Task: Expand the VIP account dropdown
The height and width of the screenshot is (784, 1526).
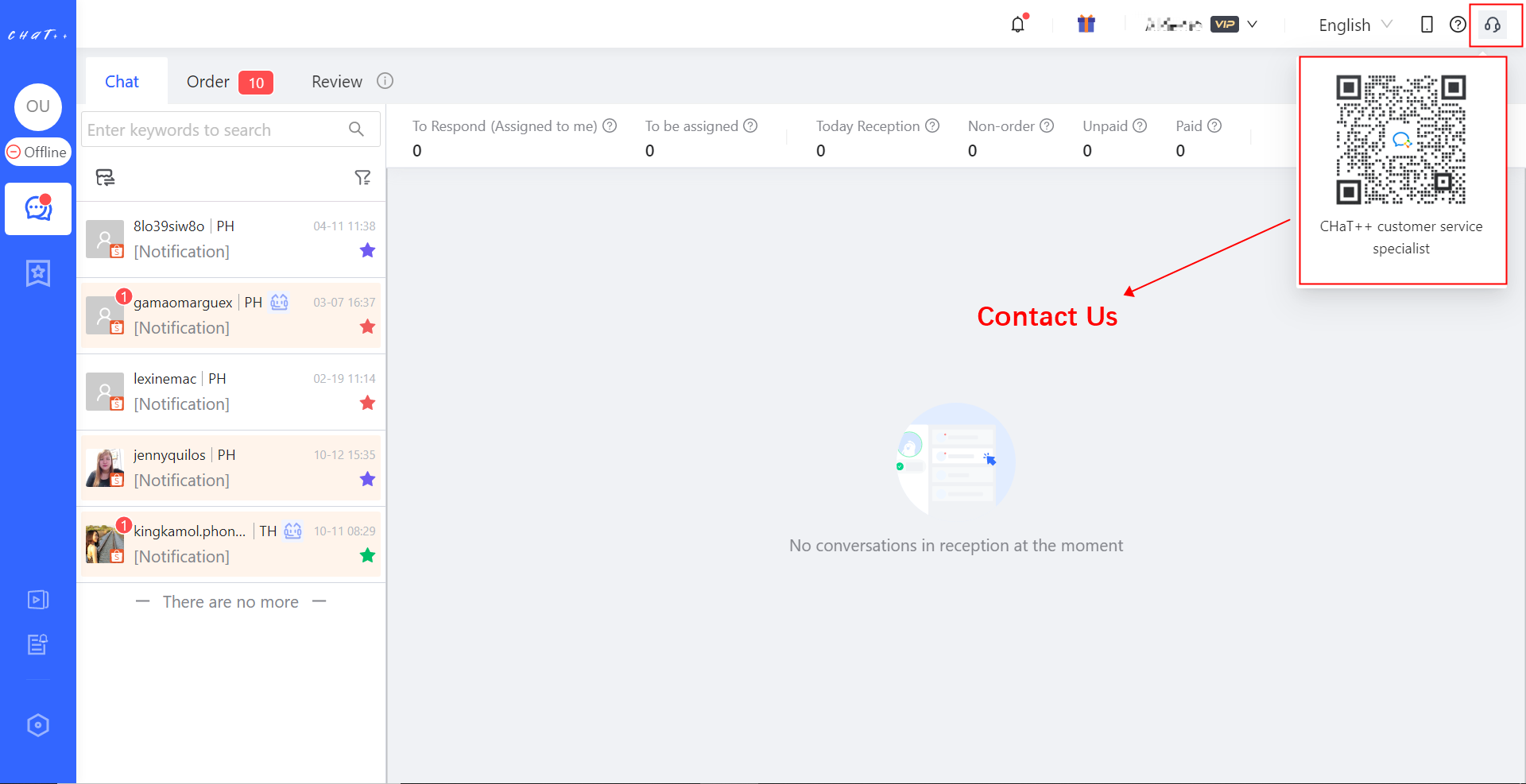Action: [1252, 24]
